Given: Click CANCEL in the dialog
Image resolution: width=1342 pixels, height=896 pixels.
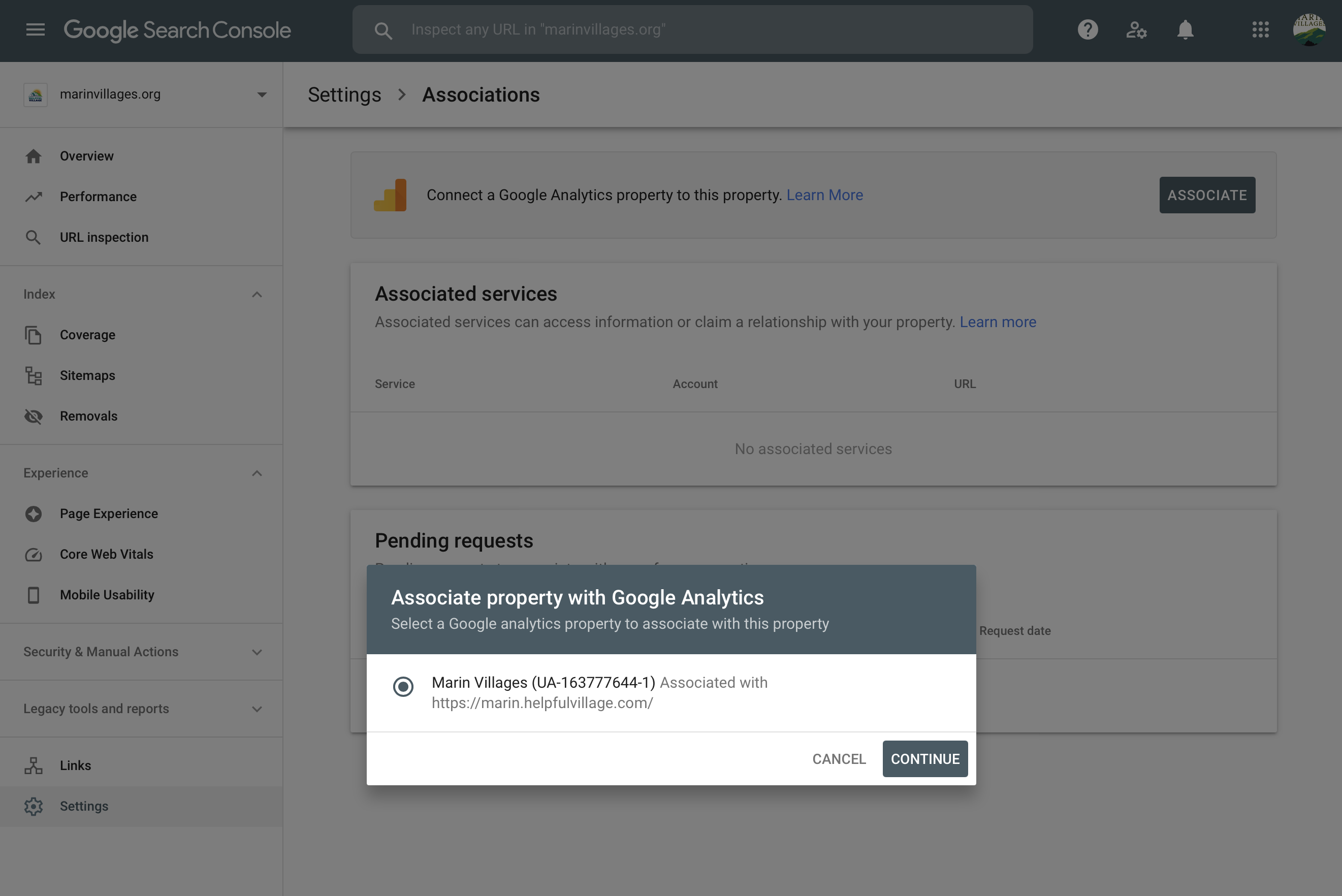Looking at the screenshot, I should [x=839, y=759].
